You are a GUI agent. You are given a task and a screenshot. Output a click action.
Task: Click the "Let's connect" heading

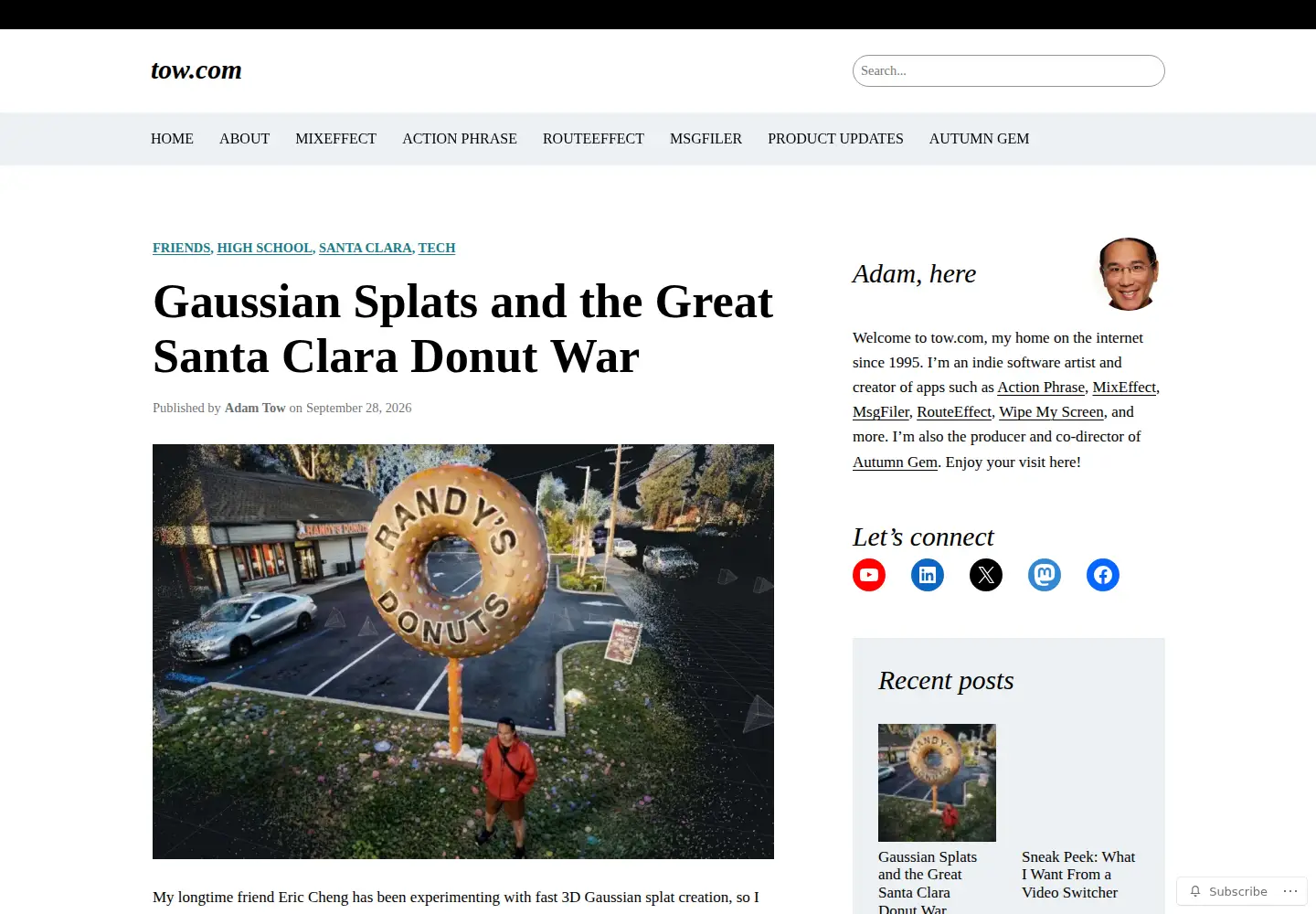(x=923, y=537)
